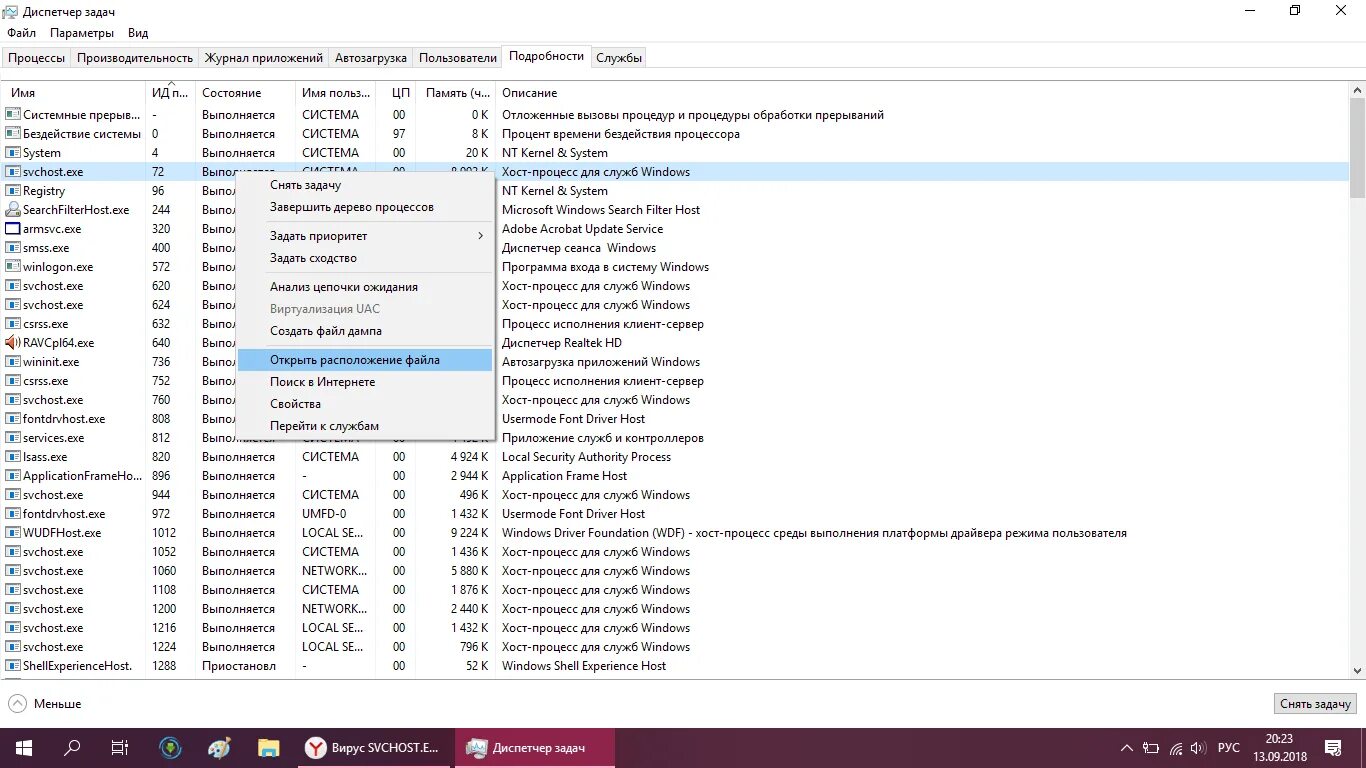Select Открыть расположение файла in context menu
The width and height of the screenshot is (1366, 768).
pyautogui.click(x=366, y=360)
